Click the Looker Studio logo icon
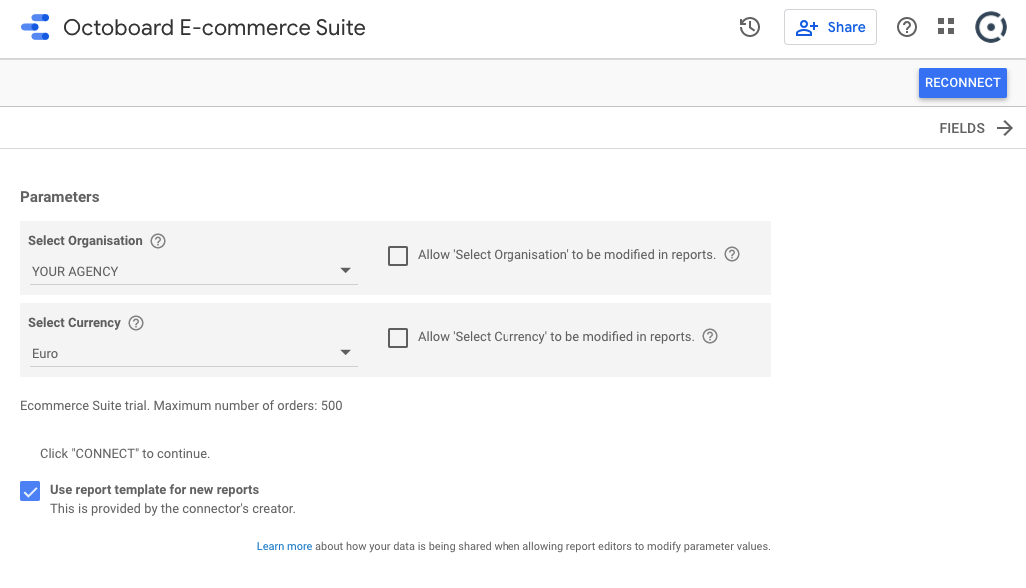Image resolution: width=1026 pixels, height=588 pixels. [x=35, y=27]
